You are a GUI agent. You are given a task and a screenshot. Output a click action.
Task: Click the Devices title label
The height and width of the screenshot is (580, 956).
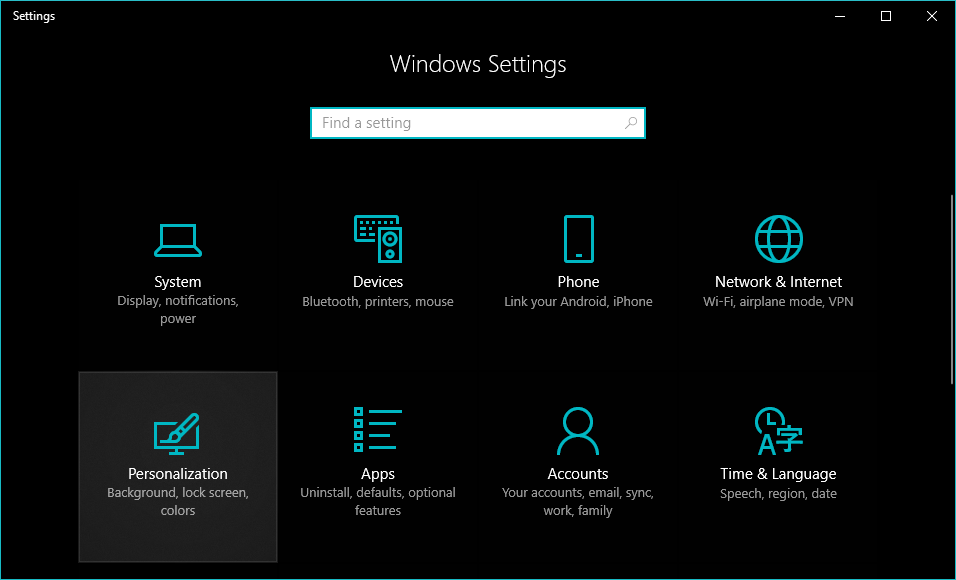click(x=378, y=282)
